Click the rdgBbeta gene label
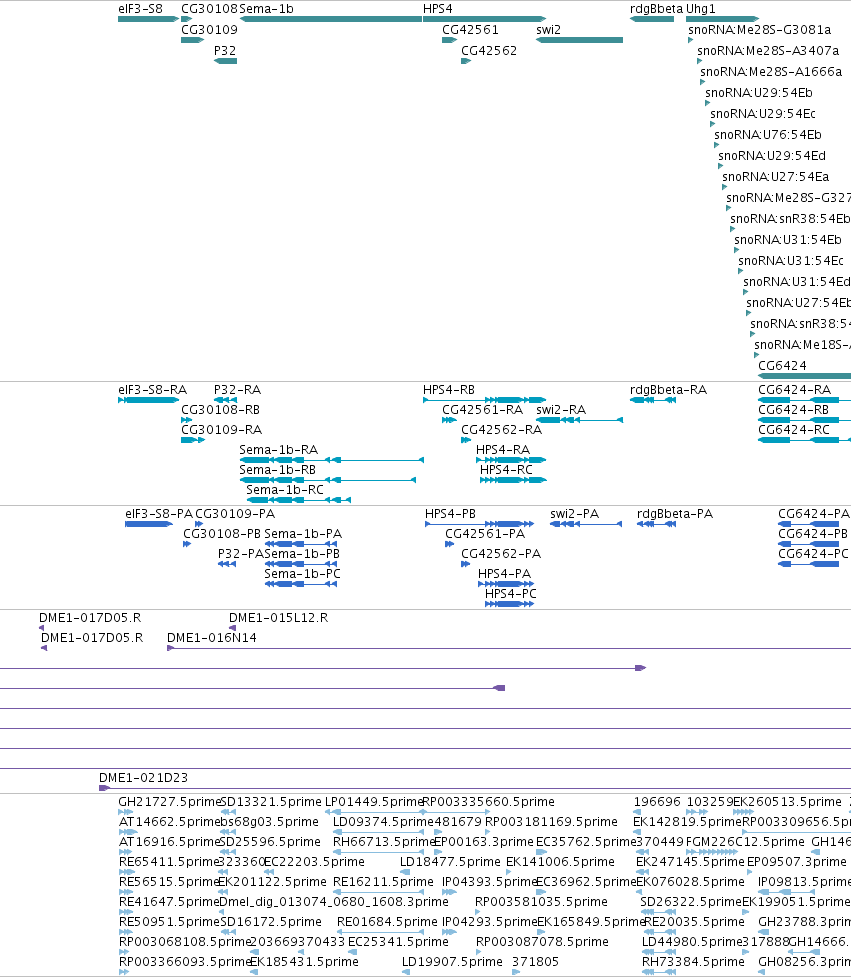This screenshot has height=977, width=851. point(657,9)
